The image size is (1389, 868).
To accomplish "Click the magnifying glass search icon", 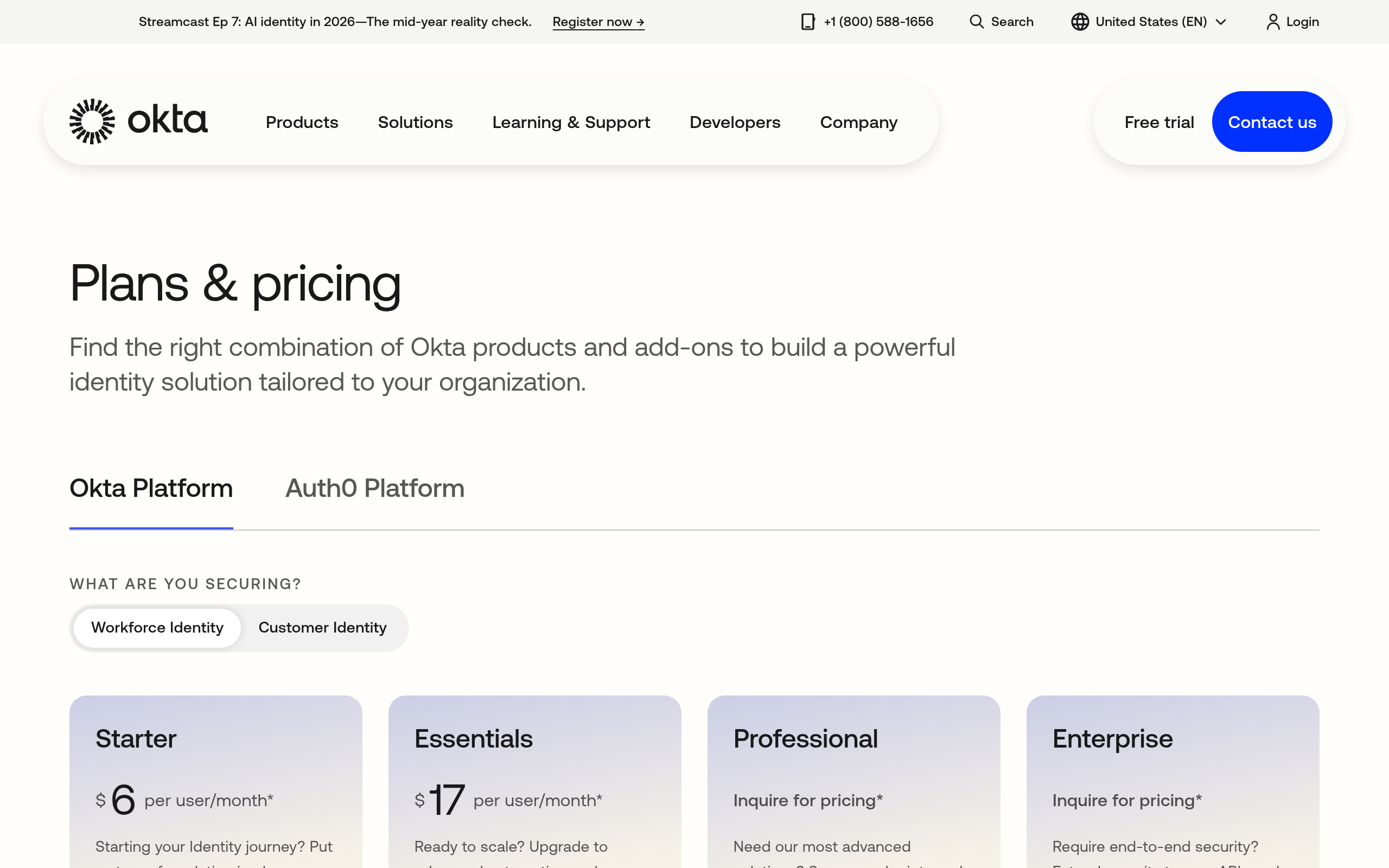I will click(976, 22).
